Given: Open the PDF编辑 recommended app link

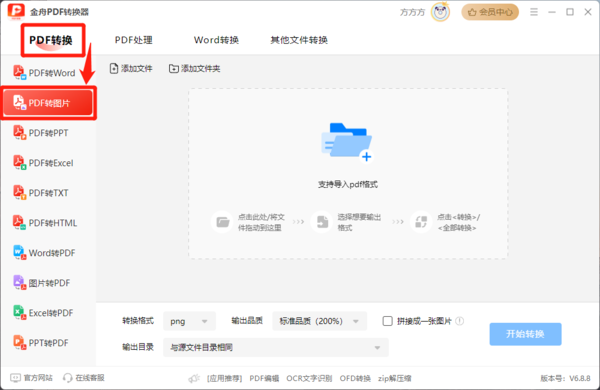Looking at the screenshot, I should coord(264,379).
